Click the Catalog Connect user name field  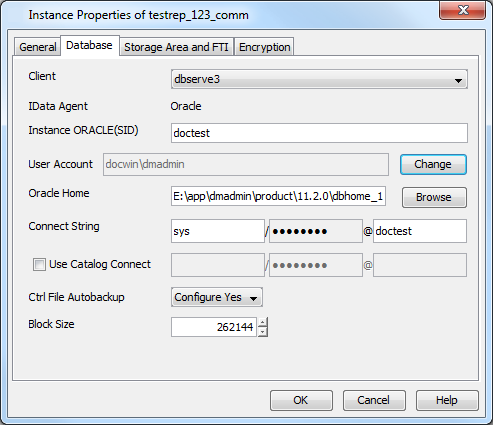(218, 265)
